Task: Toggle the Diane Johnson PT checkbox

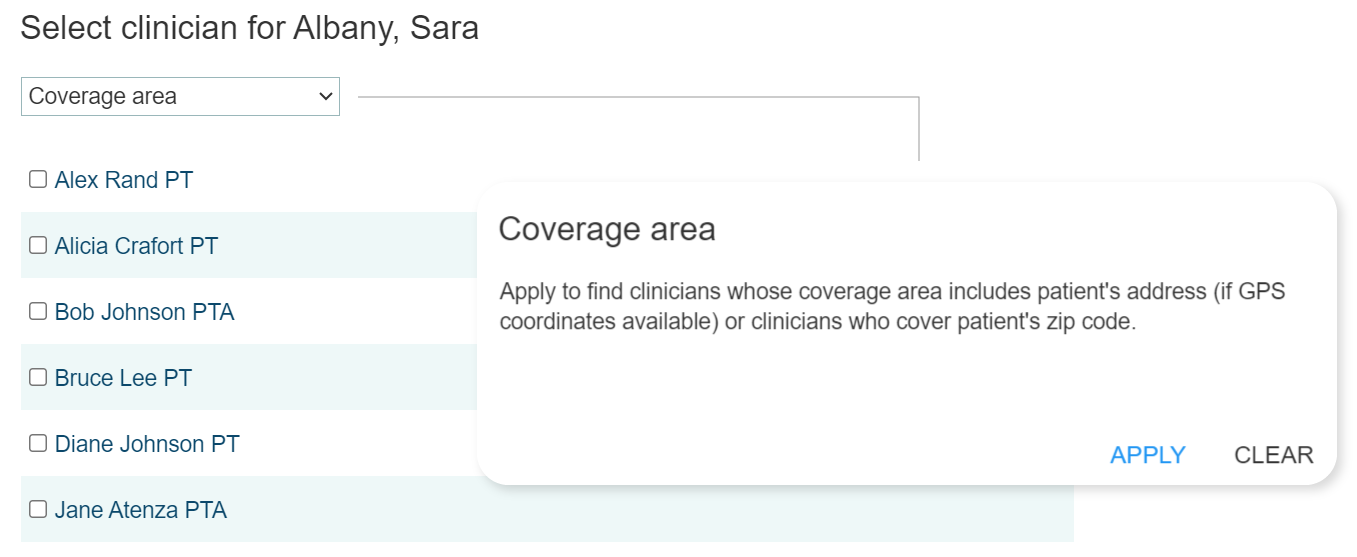Action: [x=38, y=444]
